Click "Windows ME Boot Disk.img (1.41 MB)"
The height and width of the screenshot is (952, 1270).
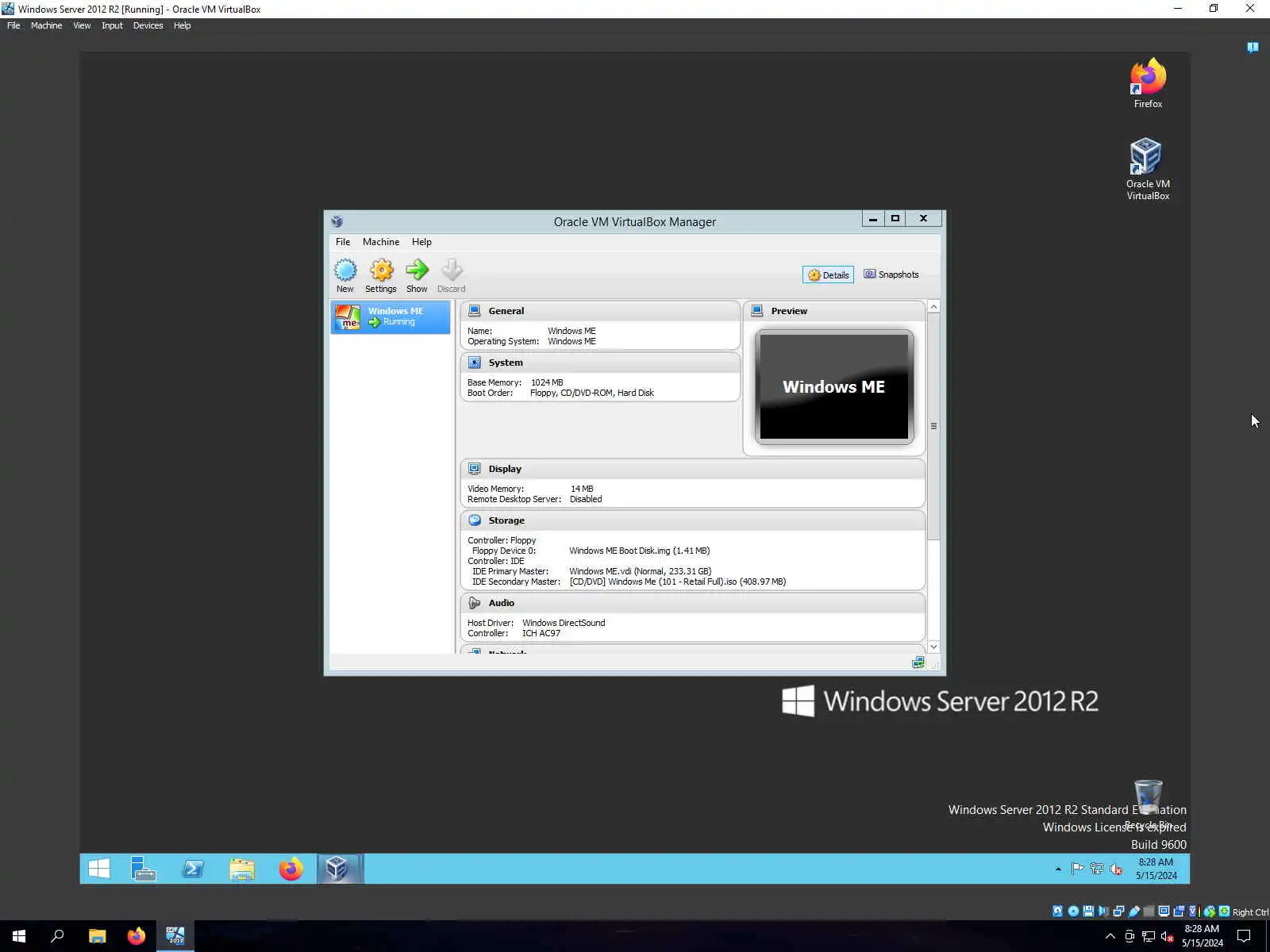click(x=640, y=551)
